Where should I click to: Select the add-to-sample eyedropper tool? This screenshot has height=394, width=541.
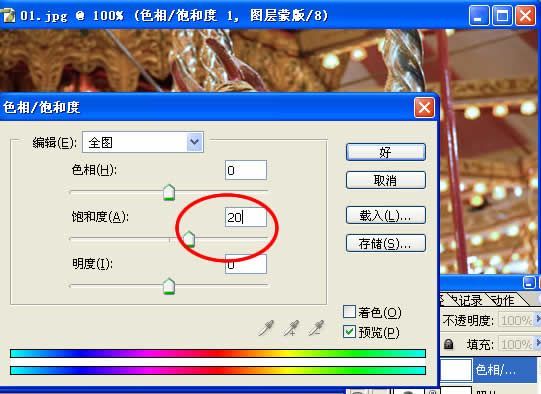(x=291, y=328)
